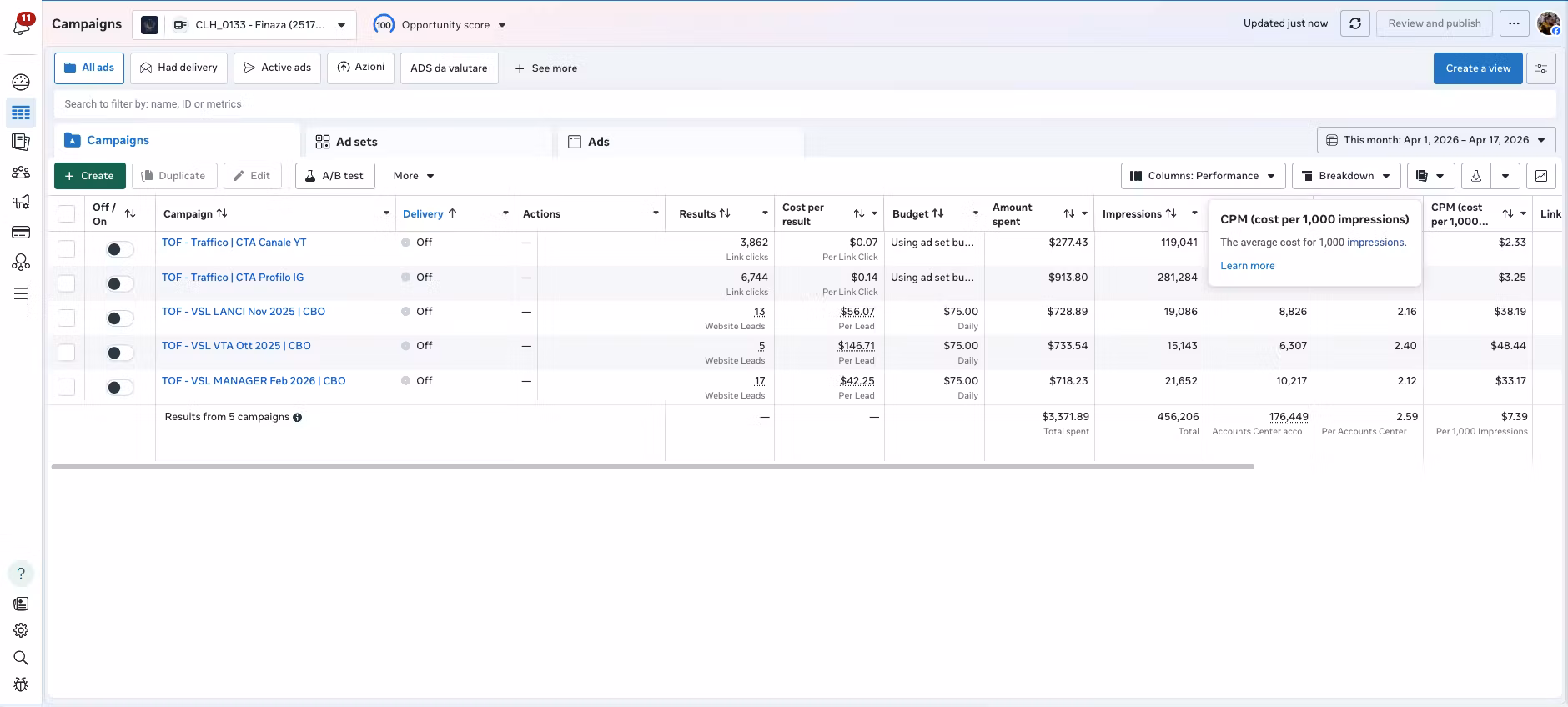Open Columns: Performance dropdown

click(1203, 176)
